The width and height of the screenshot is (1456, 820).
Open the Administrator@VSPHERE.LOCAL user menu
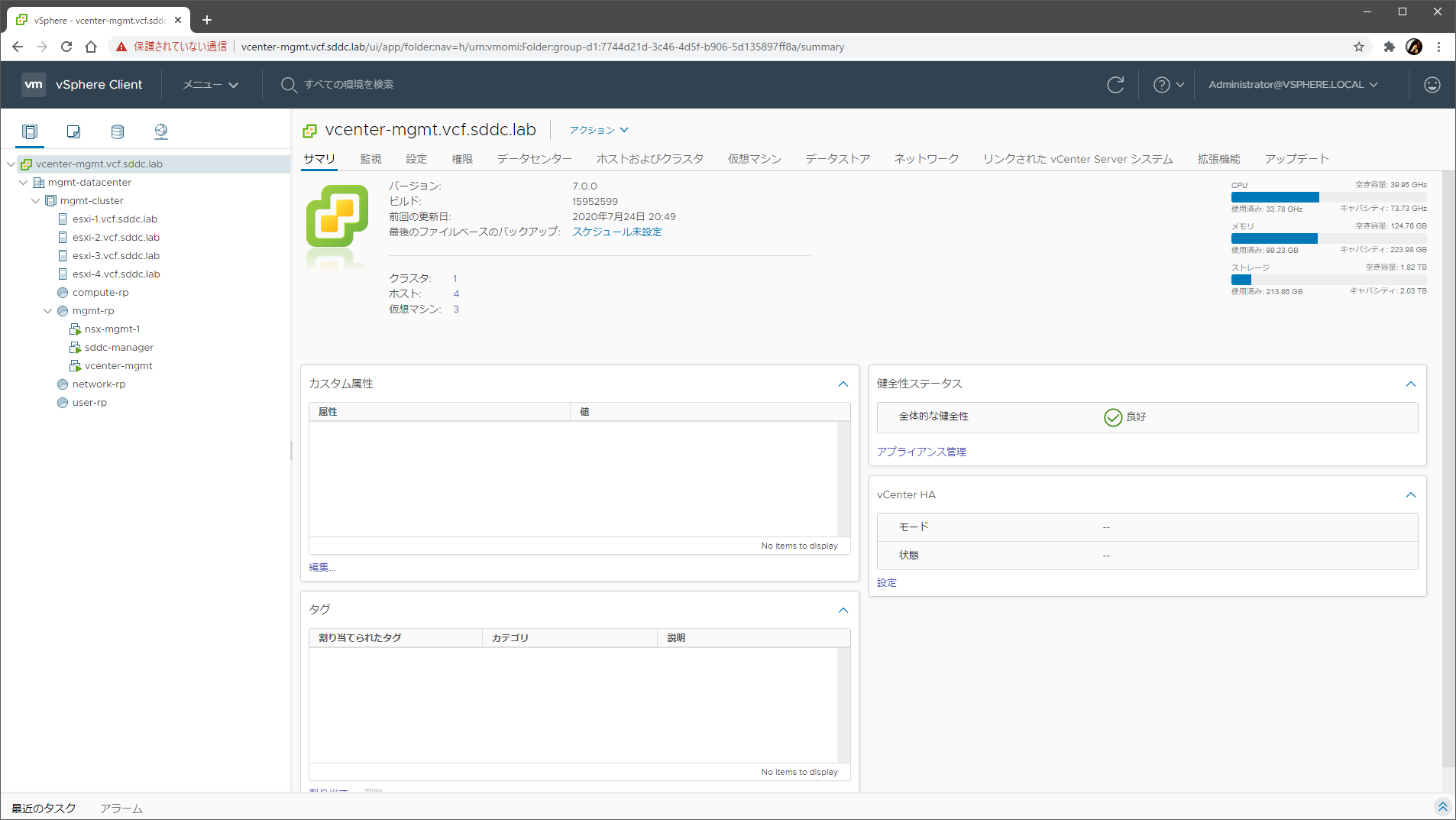point(1293,85)
